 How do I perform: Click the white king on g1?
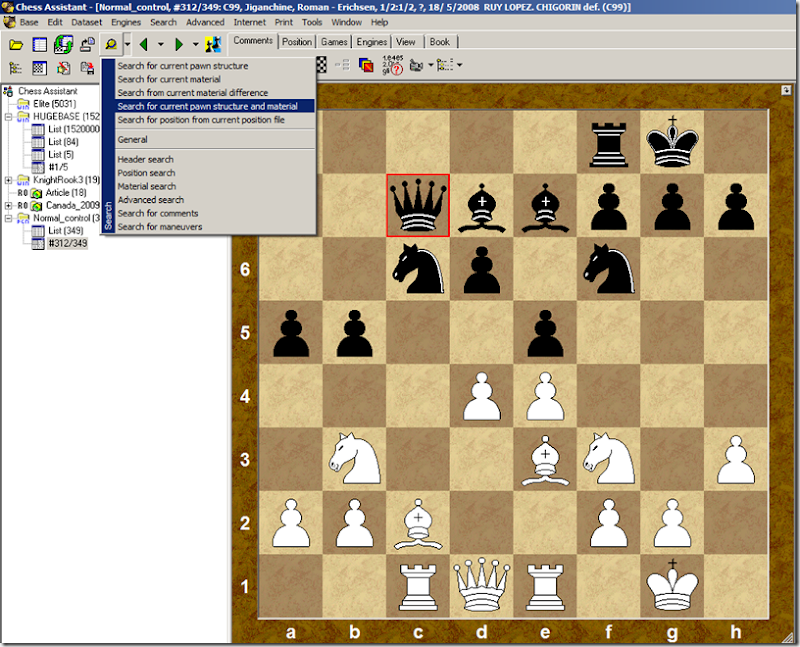coord(672,585)
